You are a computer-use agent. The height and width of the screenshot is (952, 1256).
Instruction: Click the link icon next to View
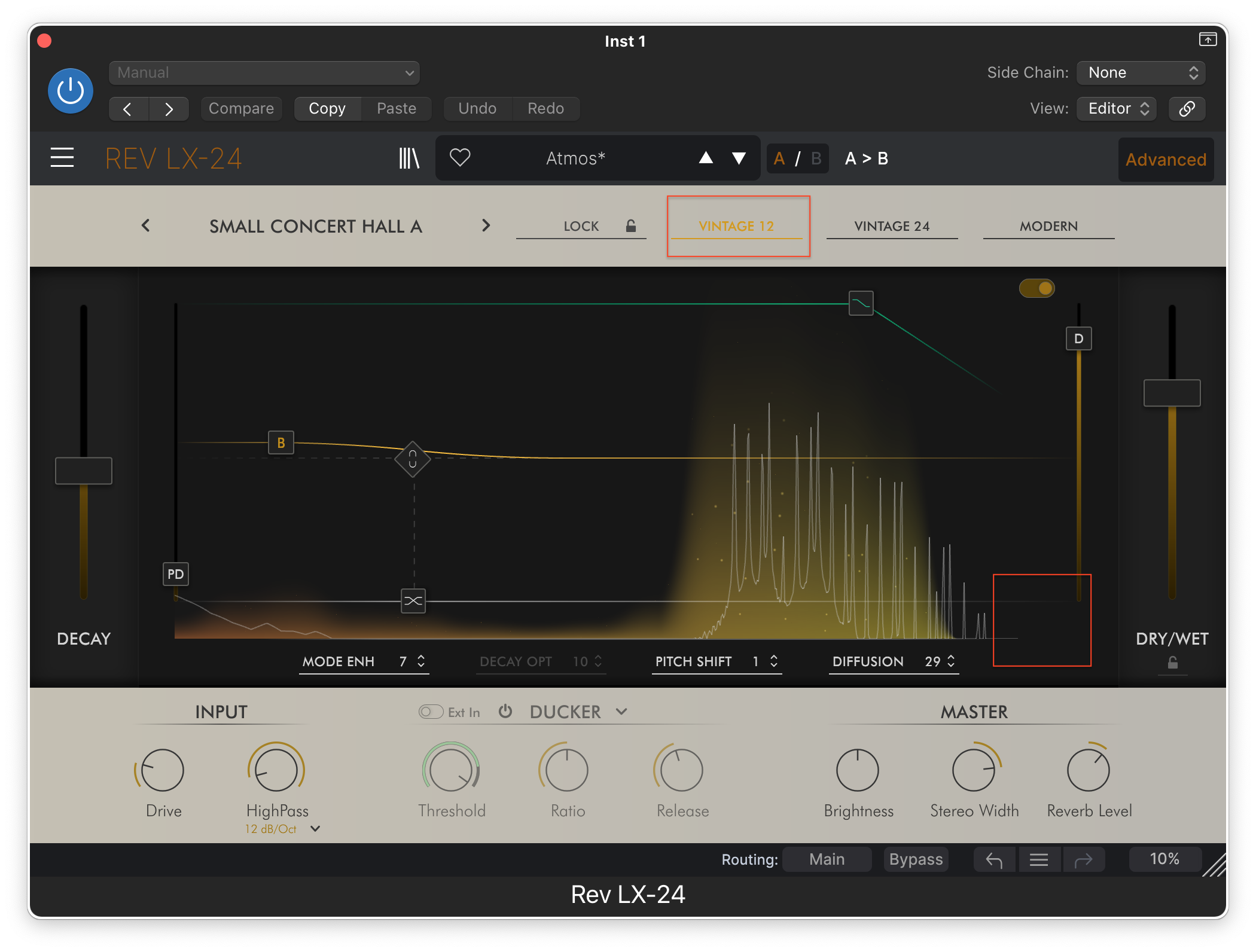coord(1187,109)
